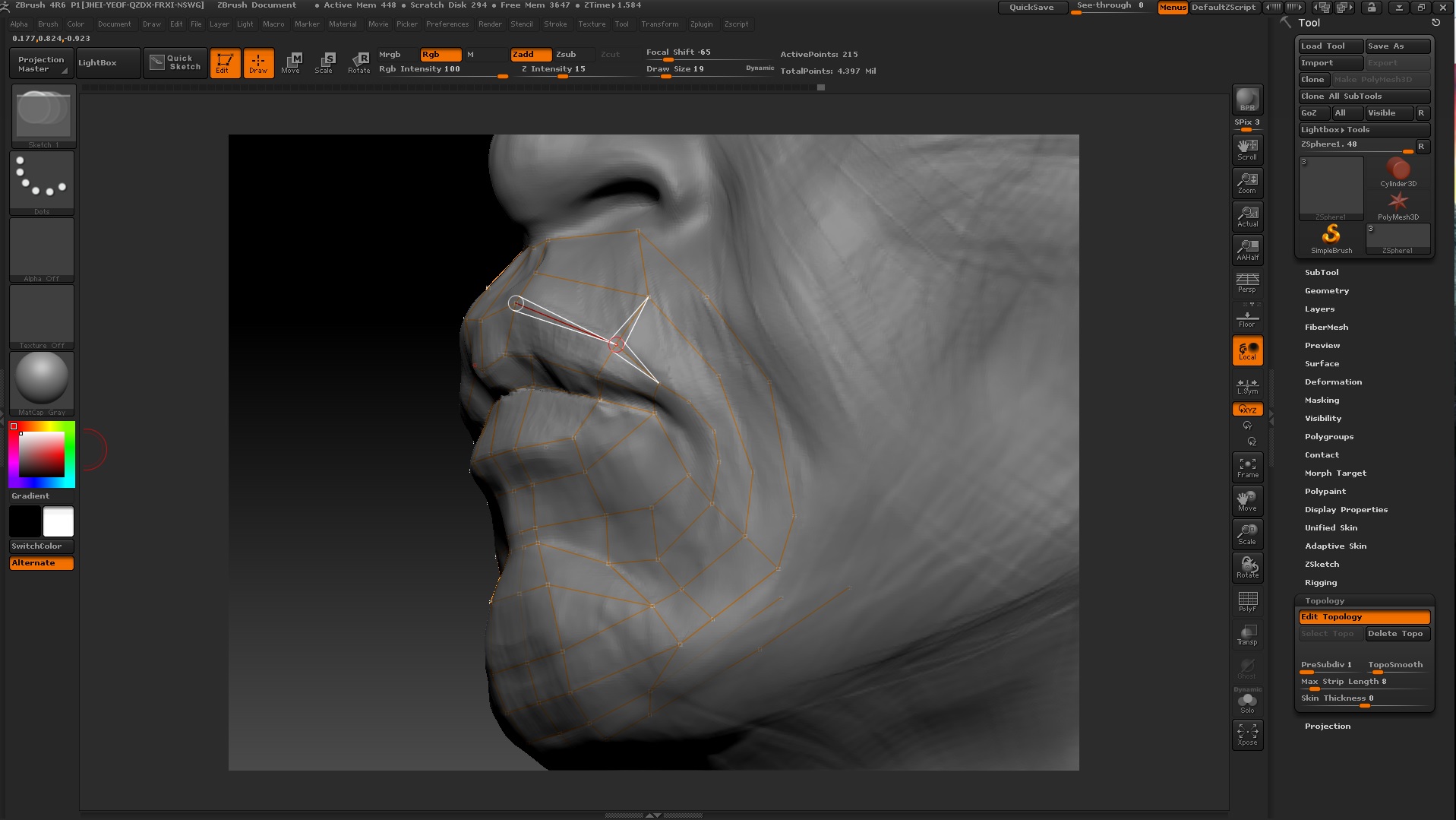
Task: Activate Edit mode button
Action: click(x=225, y=63)
